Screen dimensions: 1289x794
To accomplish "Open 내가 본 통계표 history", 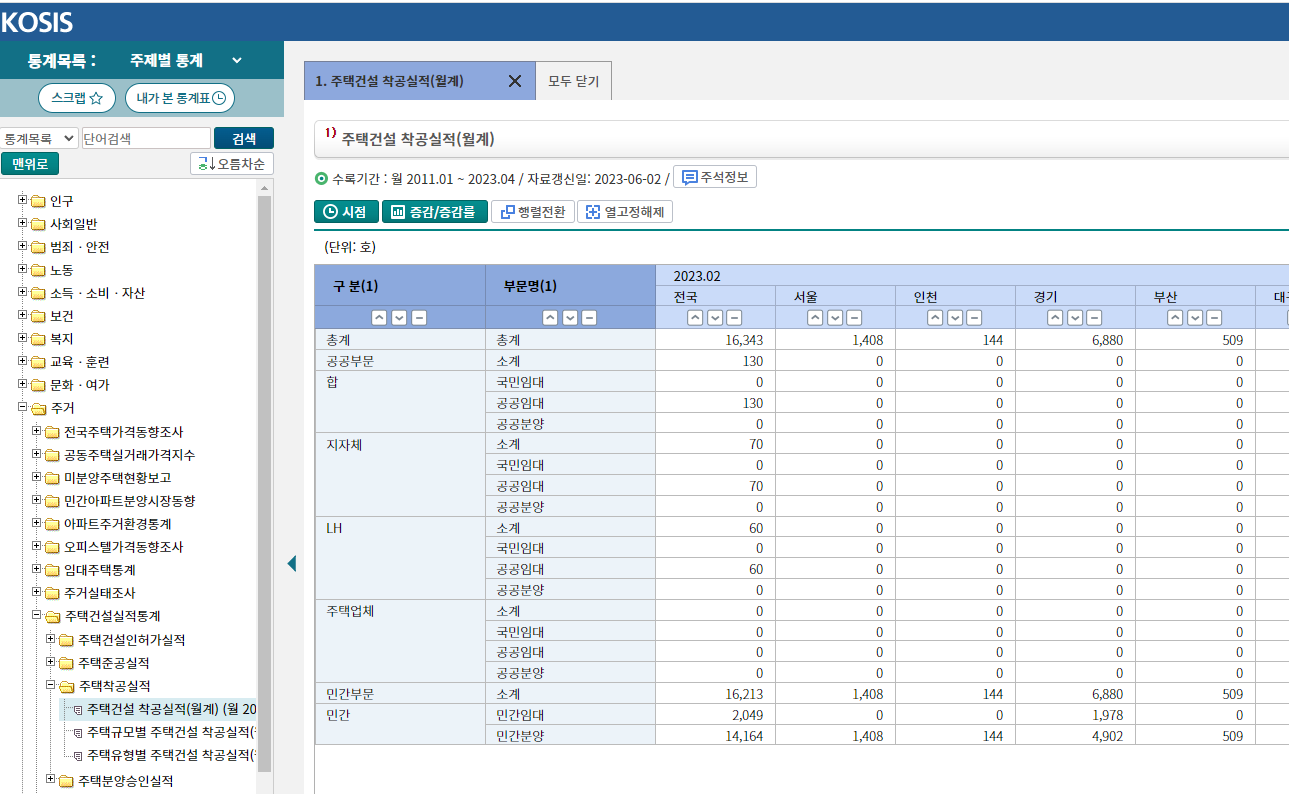I will pyautogui.click(x=180, y=98).
